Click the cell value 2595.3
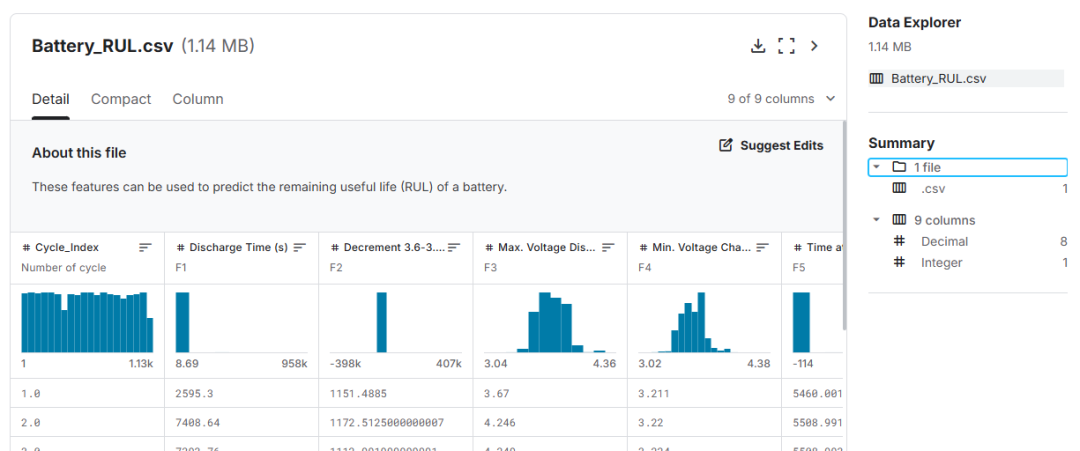 coord(194,394)
